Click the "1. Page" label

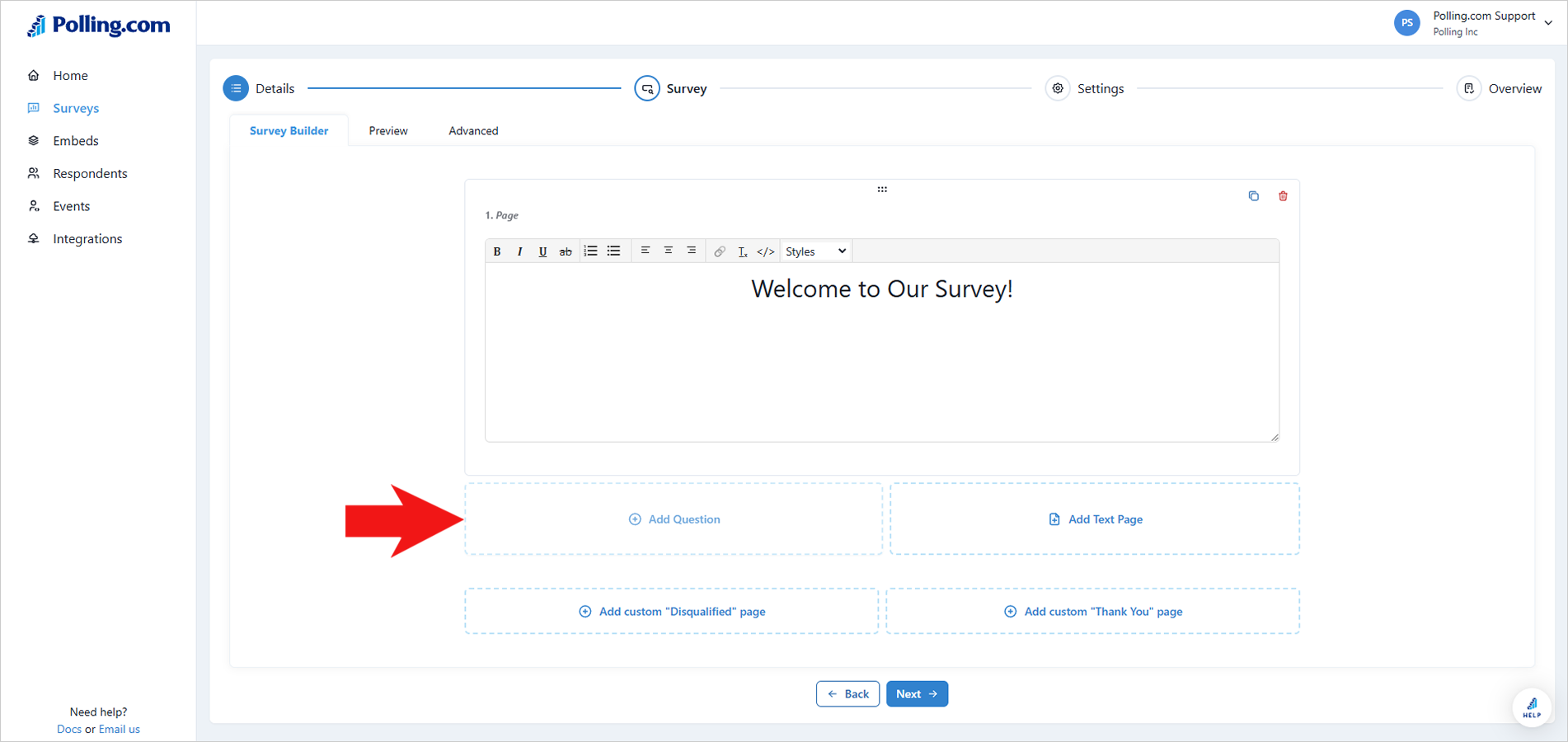point(501,215)
